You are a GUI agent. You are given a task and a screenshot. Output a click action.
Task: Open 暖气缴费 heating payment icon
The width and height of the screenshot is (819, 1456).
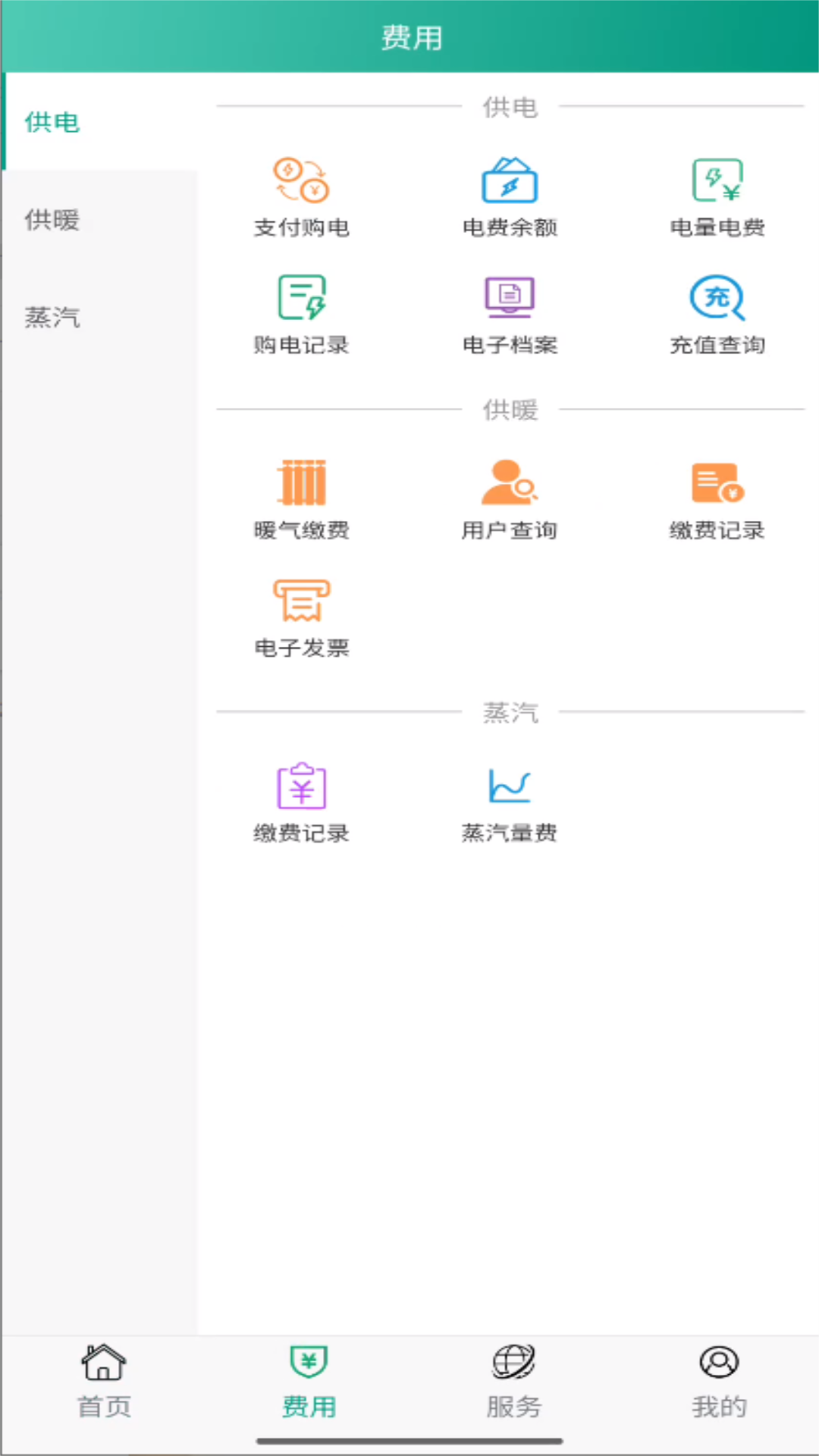[301, 483]
